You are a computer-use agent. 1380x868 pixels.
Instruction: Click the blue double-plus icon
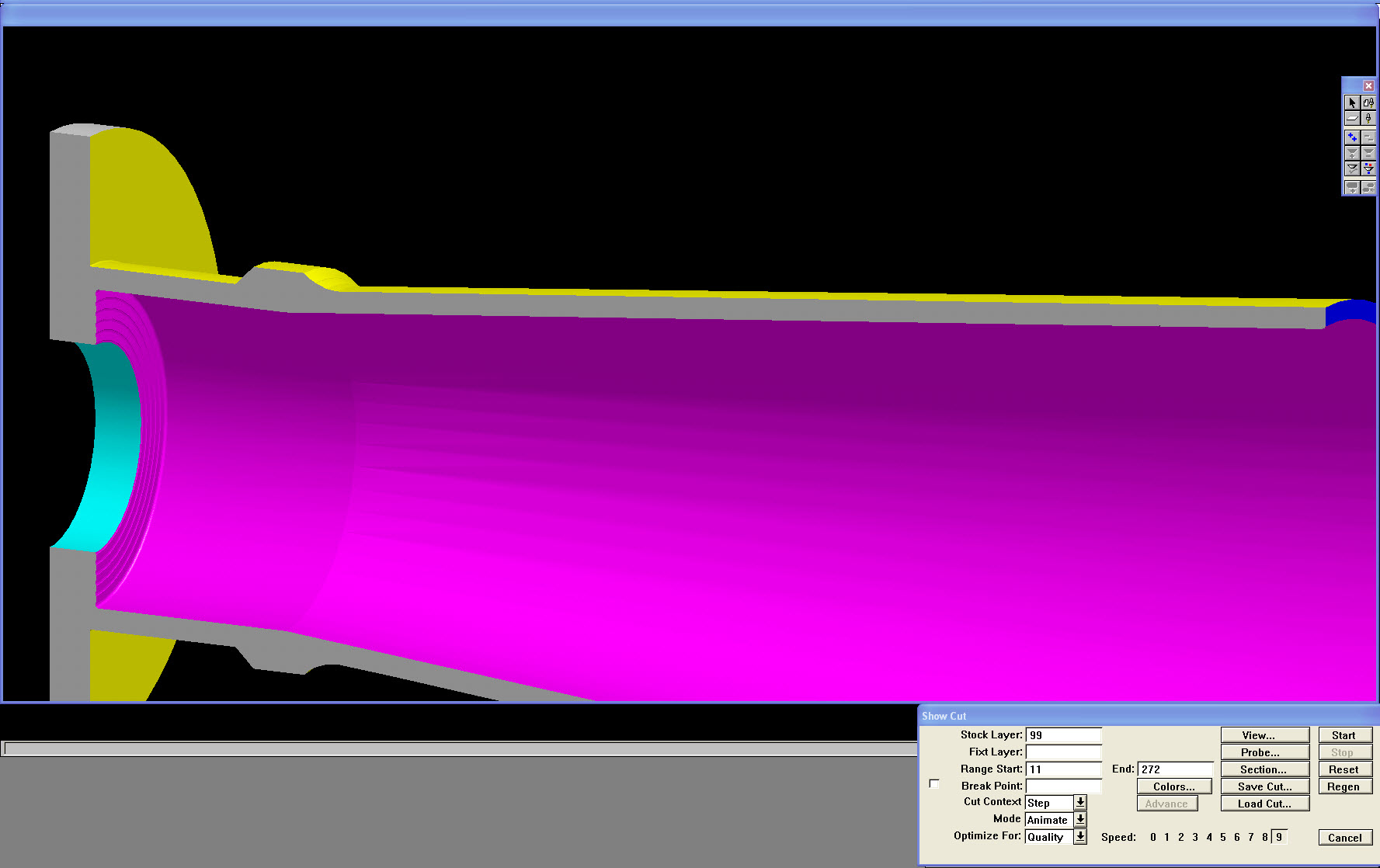click(1352, 137)
